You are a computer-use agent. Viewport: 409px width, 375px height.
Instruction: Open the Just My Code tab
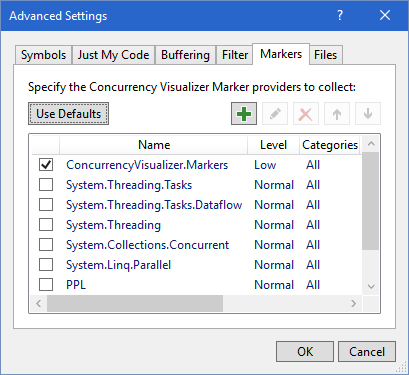click(113, 55)
